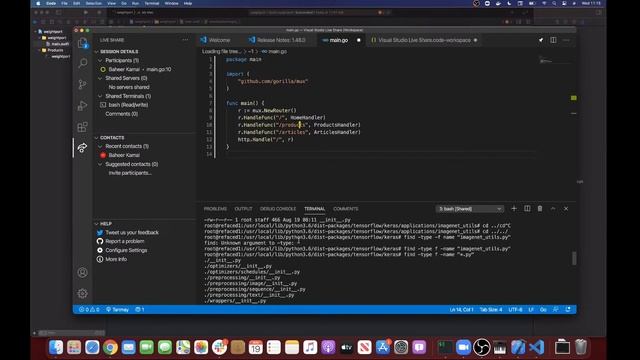This screenshot has width=640, height=360.
Task: Select participant Baheer Kamal main.go:10
Action: pos(140,69)
